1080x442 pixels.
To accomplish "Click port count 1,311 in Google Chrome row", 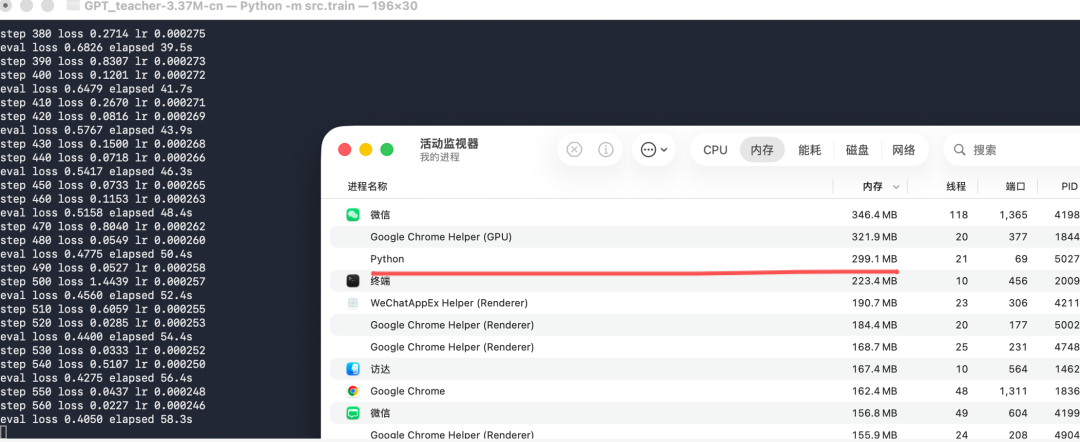I will (x=1013, y=391).
